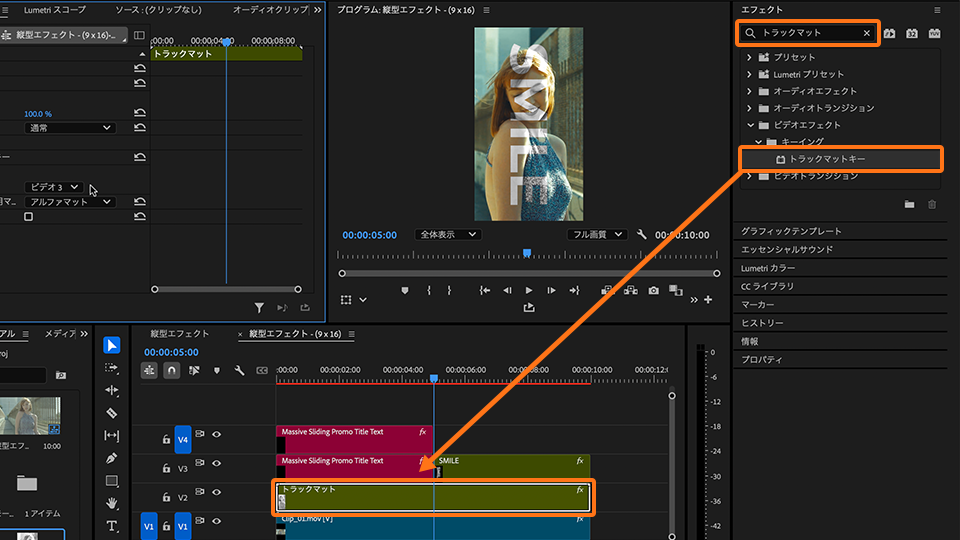Viewport: 960px width, 540px height.
Task: Open comparison view button
Action: tap(676, 291)
